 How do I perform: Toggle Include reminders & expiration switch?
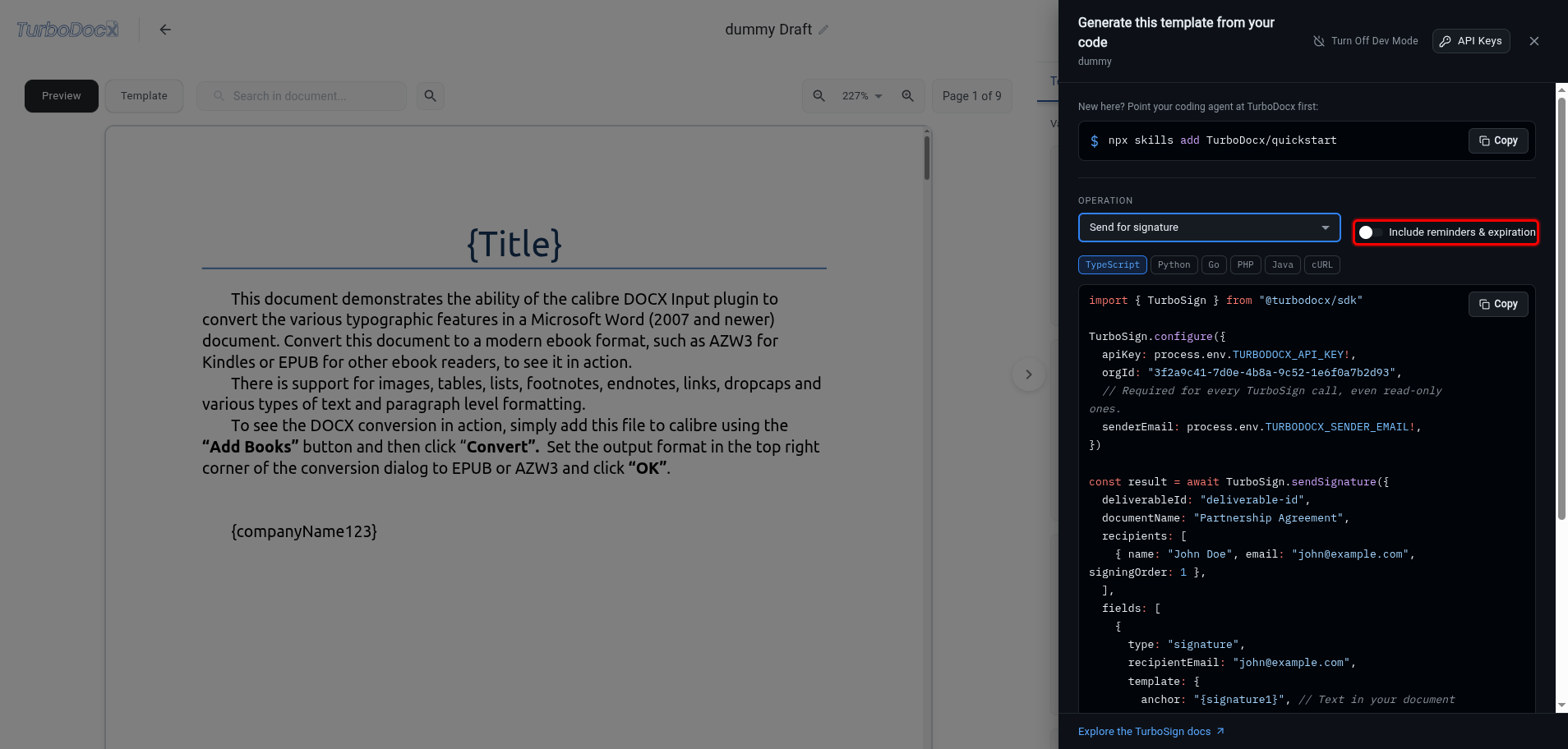coord(1372,232)
